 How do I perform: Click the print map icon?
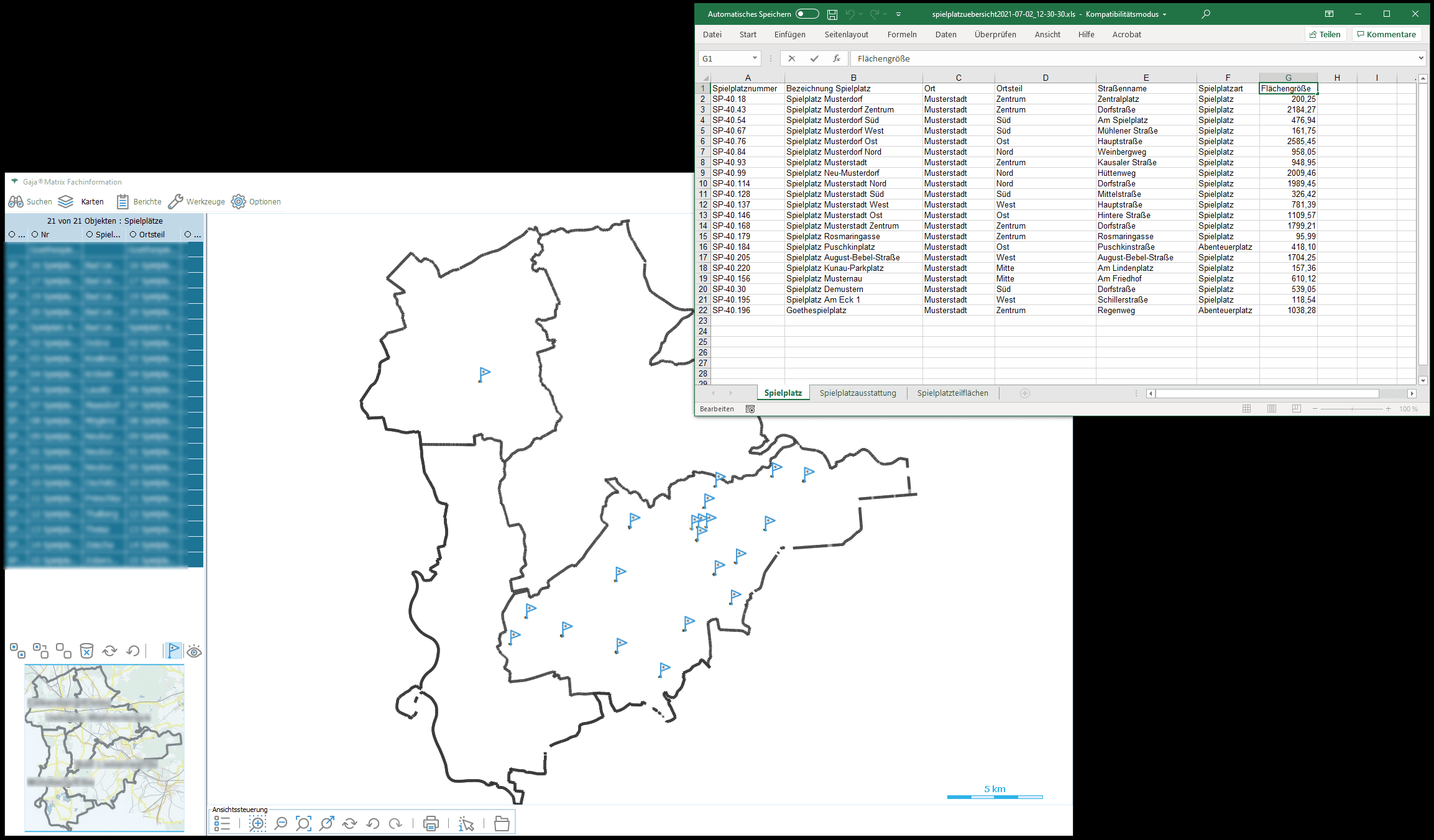point(431,824)
